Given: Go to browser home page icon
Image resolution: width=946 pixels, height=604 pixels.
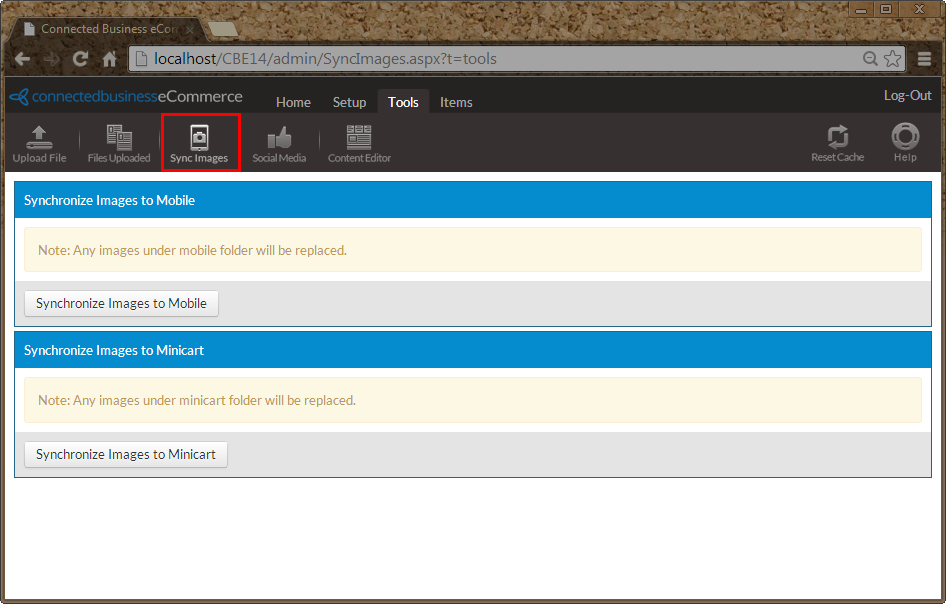Looking at the screenshot, I should (x=110, y=59).
